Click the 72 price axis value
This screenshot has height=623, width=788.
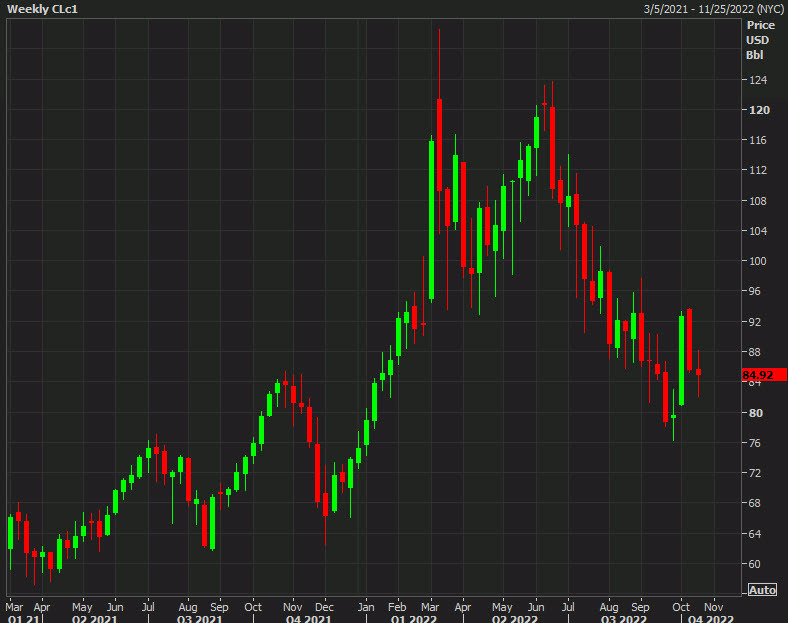click(755, 473)
